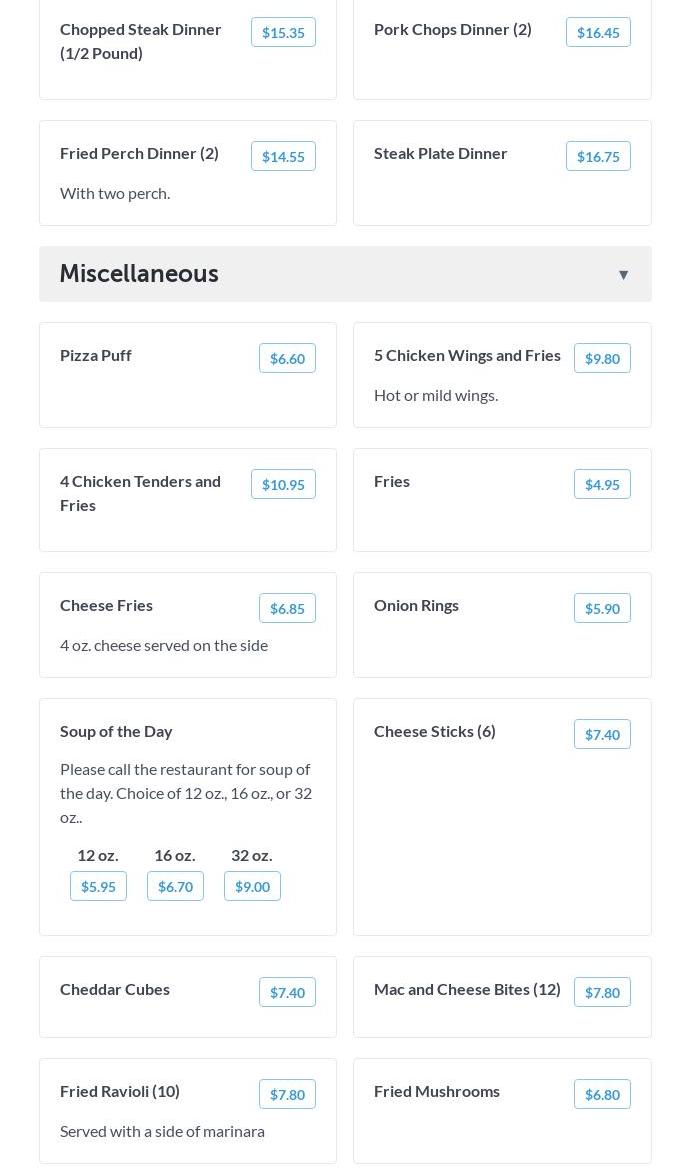
Task: Add Mac and Cheese Bites for $7.80
Action: (x=602, y=992)
